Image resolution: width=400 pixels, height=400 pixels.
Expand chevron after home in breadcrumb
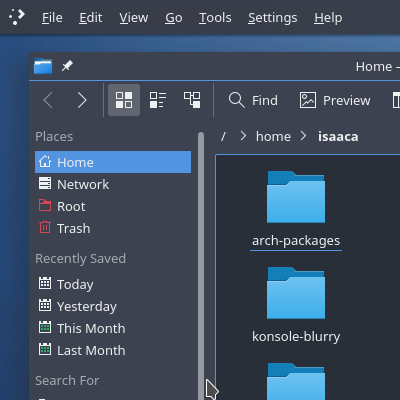point(303,136)
